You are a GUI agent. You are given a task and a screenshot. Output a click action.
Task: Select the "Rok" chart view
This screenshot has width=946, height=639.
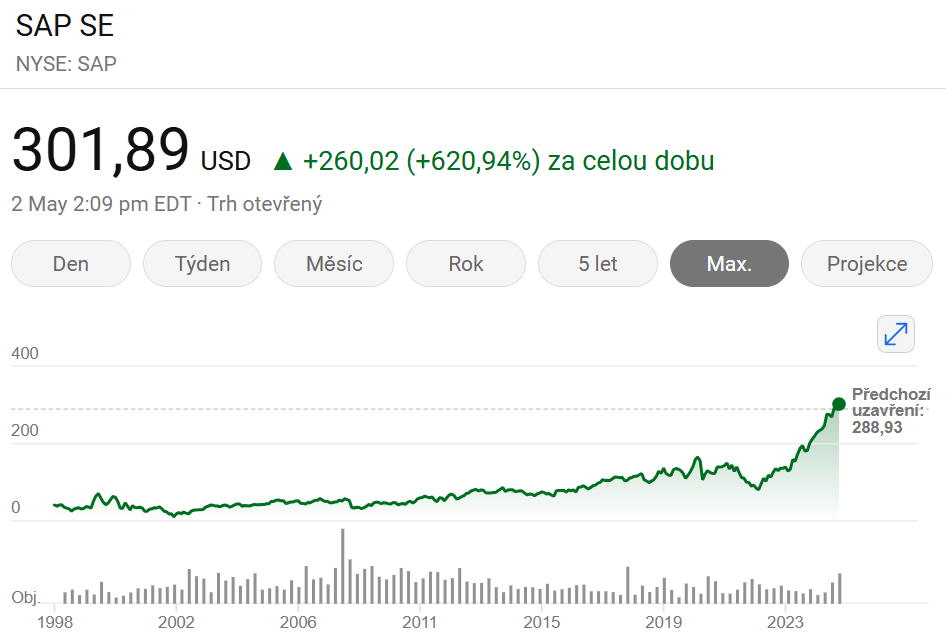tap(465, 263)
